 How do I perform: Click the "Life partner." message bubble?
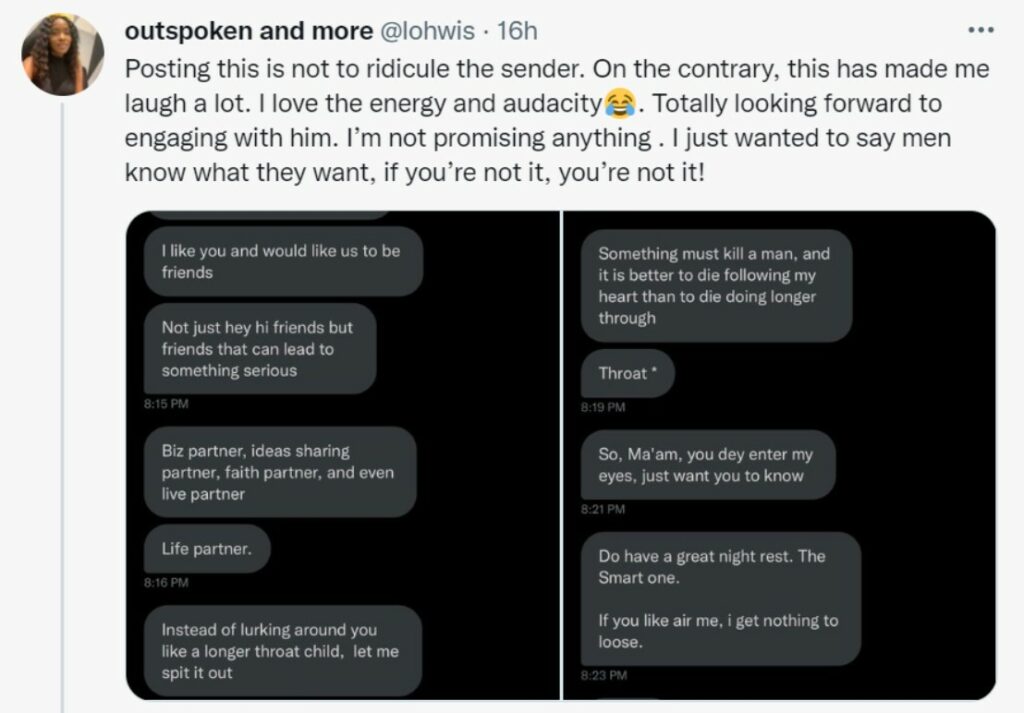tap(207, 549)
